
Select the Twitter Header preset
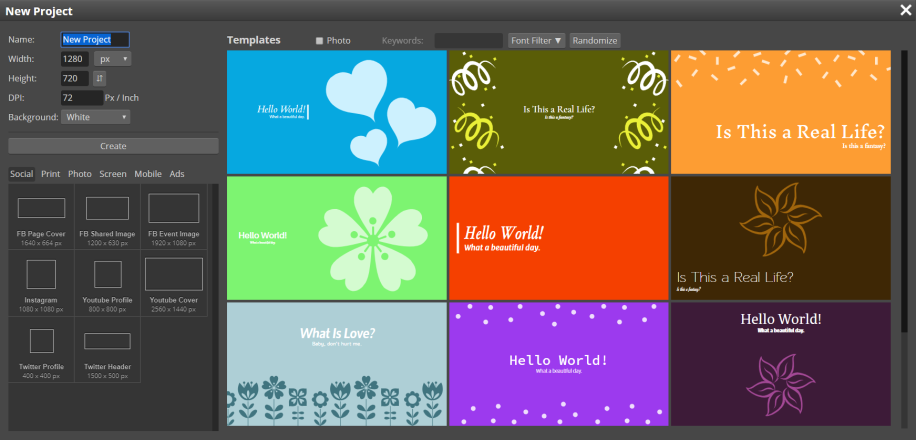[x=107, y=348]
